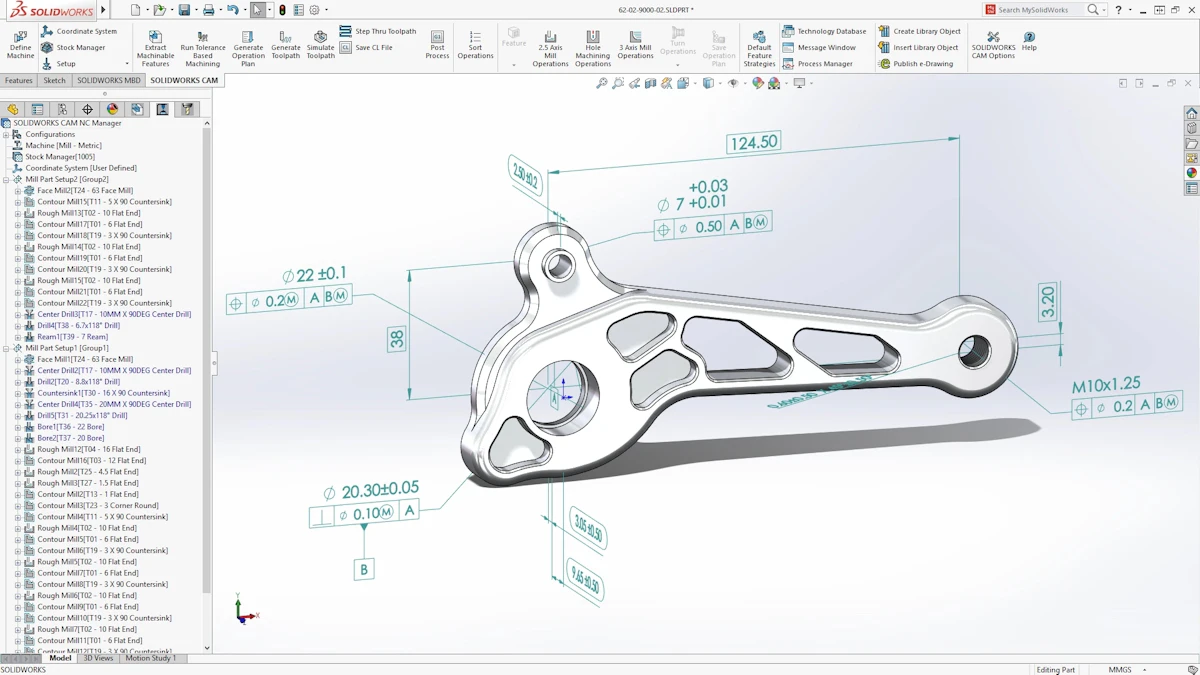Click Rebuild traffic light icon
1200x675 pixels.
pos(282,10)
